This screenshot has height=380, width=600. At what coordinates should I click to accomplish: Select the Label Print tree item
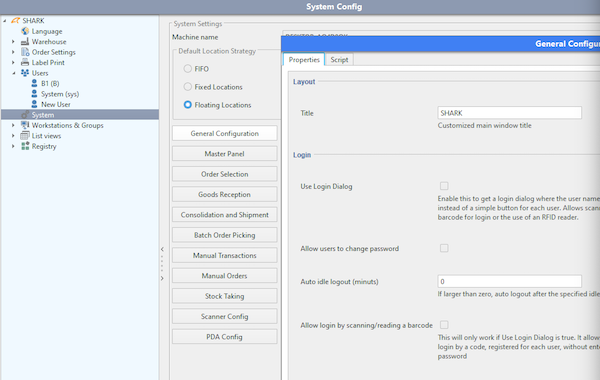pyautogui.click(x=48, y=62)
